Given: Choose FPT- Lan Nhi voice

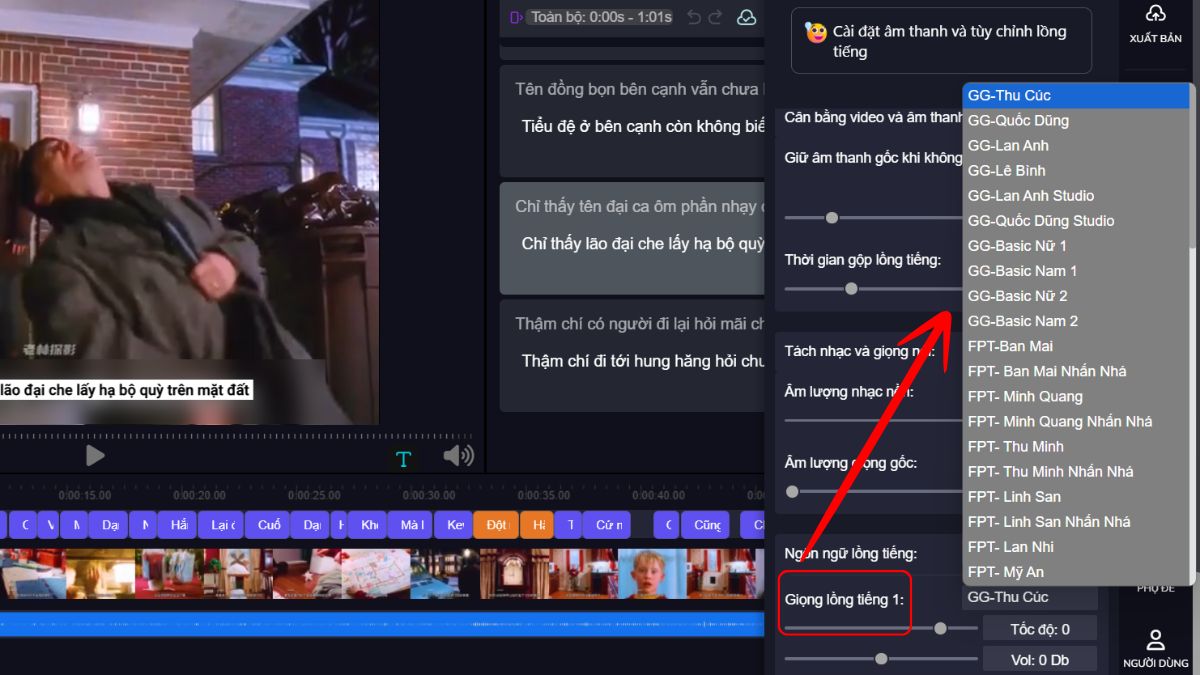Looking at the screenshot, I should [x=1075, y=547].
